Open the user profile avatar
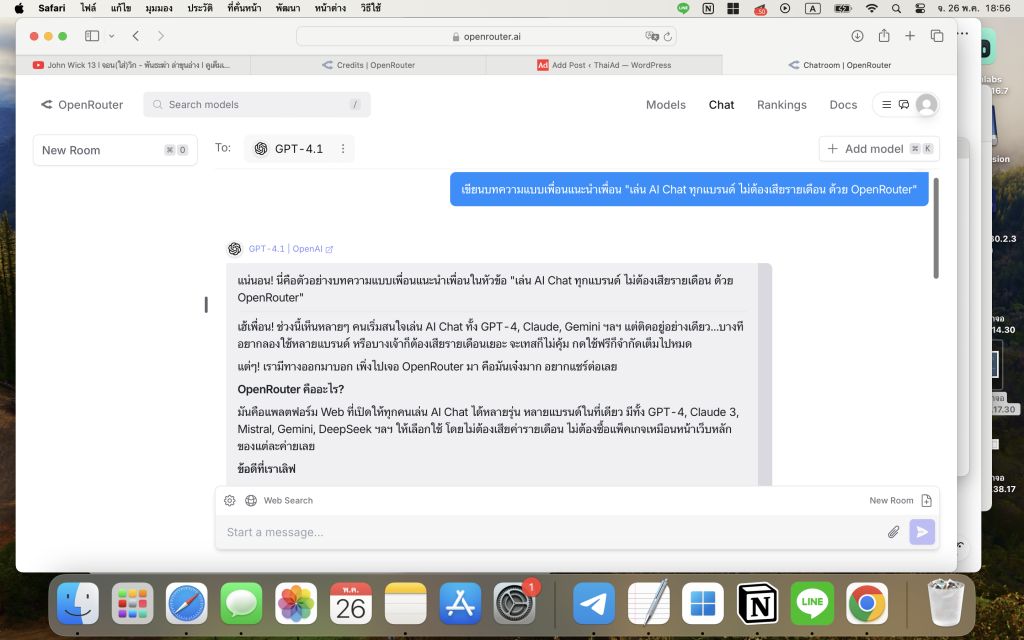Screen dimensions: 1024x640 (926, 104)
